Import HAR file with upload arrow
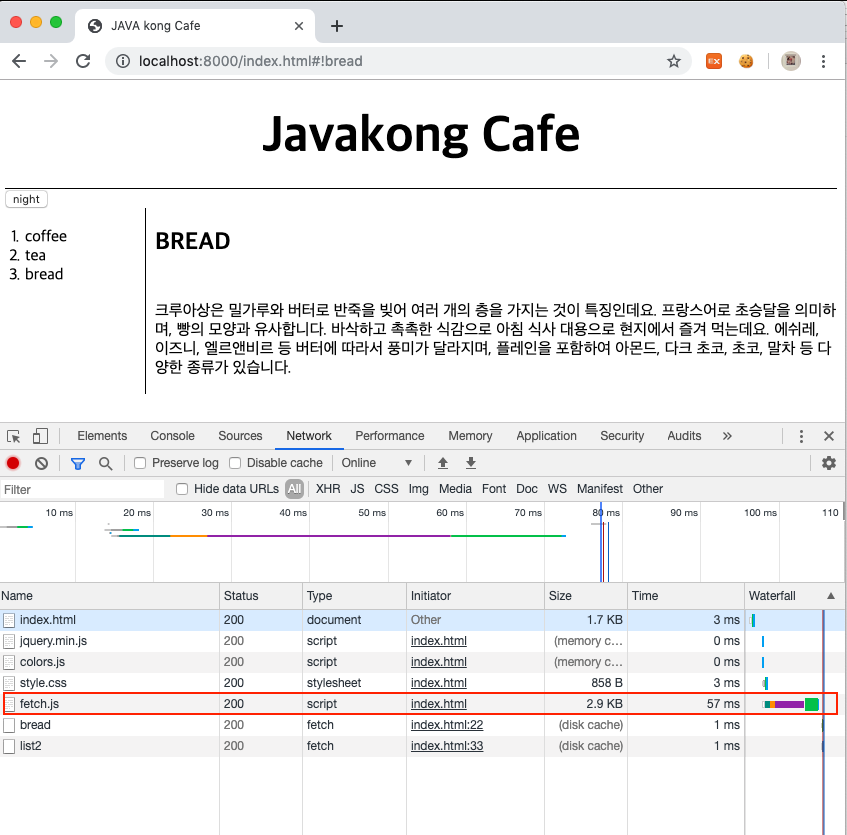The height and width of the screenshot is (835, 847). 443,463
